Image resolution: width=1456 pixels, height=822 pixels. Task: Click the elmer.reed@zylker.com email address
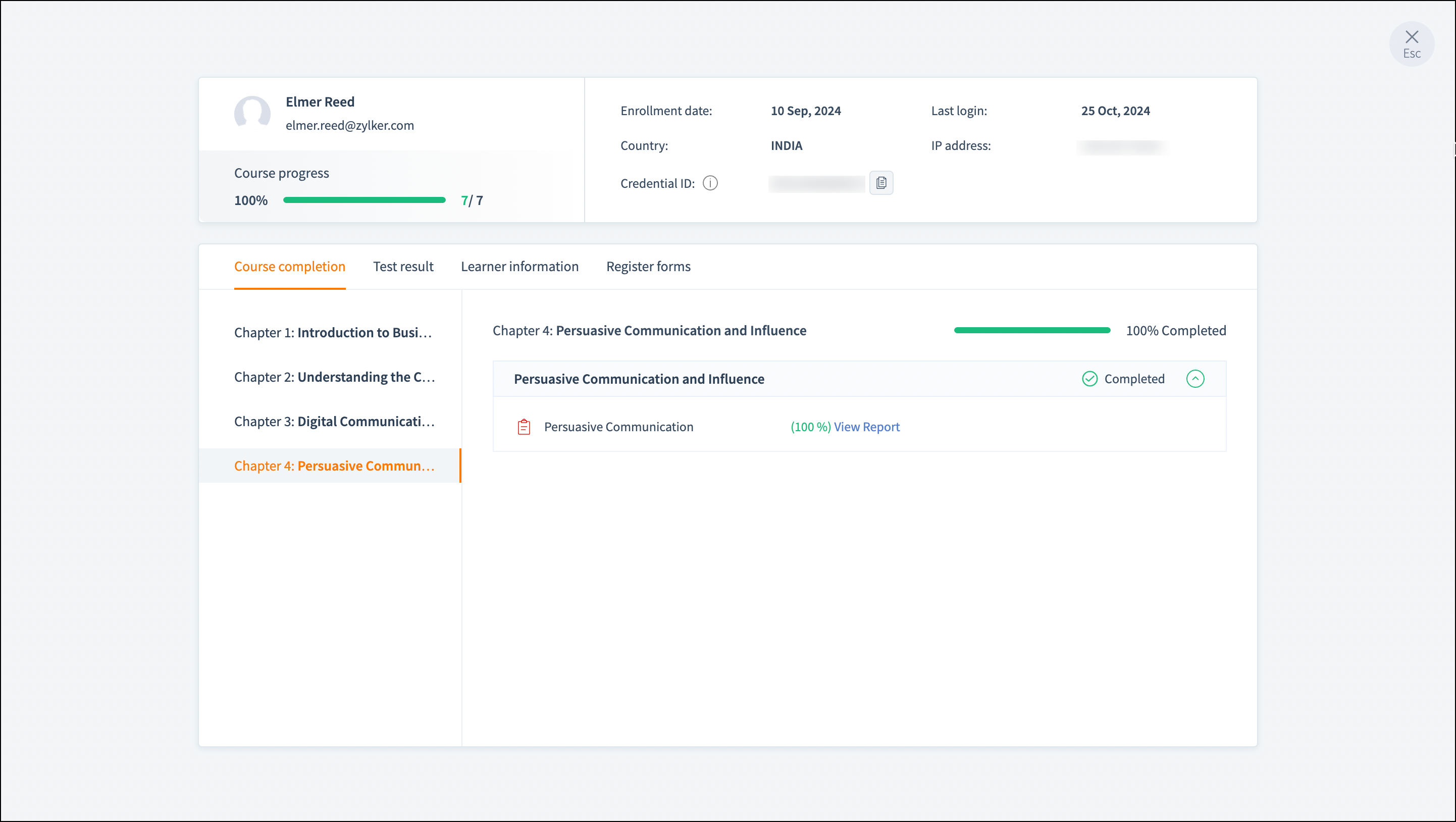(349, 126)
